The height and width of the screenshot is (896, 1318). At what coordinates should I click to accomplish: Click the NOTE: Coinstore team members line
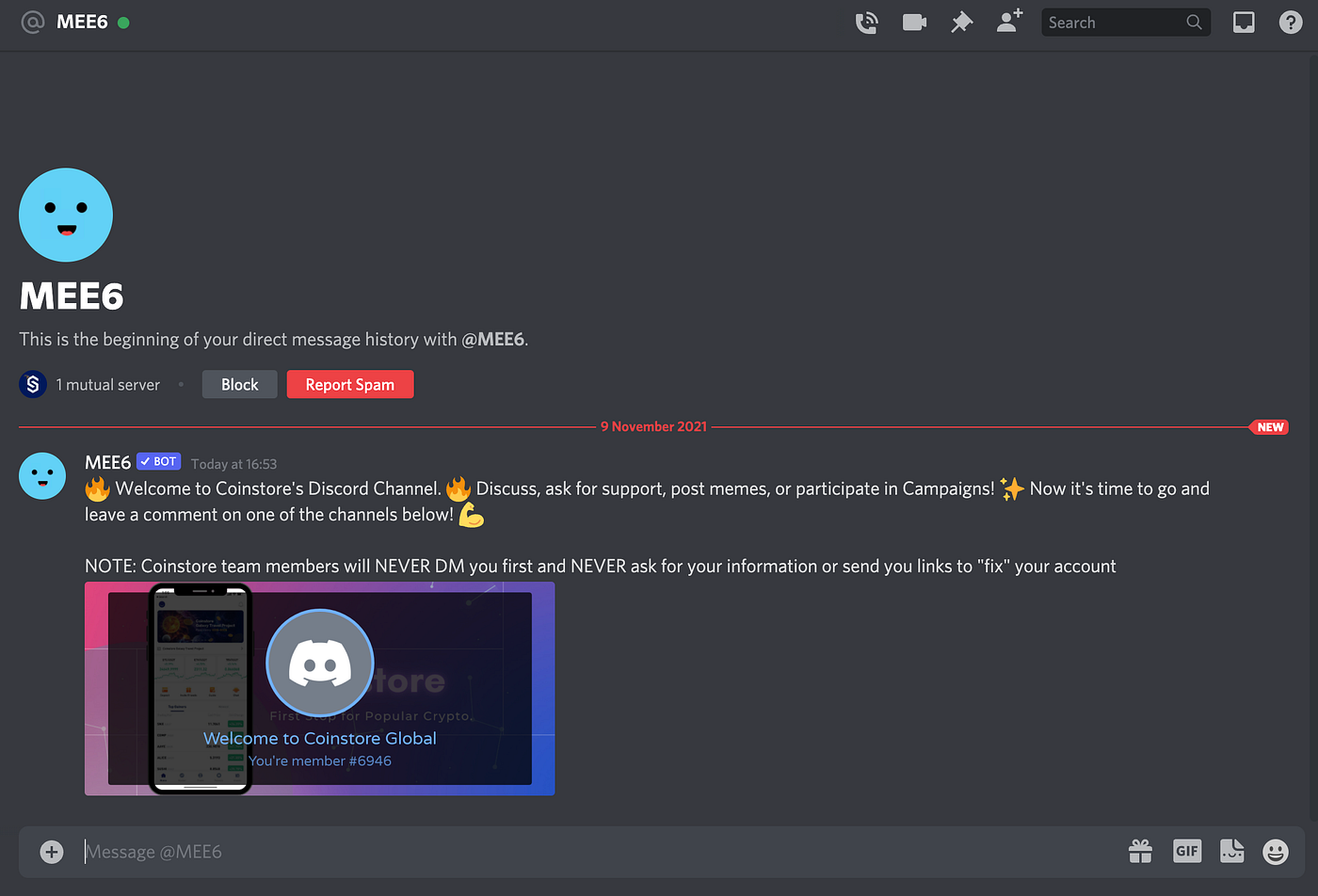tap(601, 567)
